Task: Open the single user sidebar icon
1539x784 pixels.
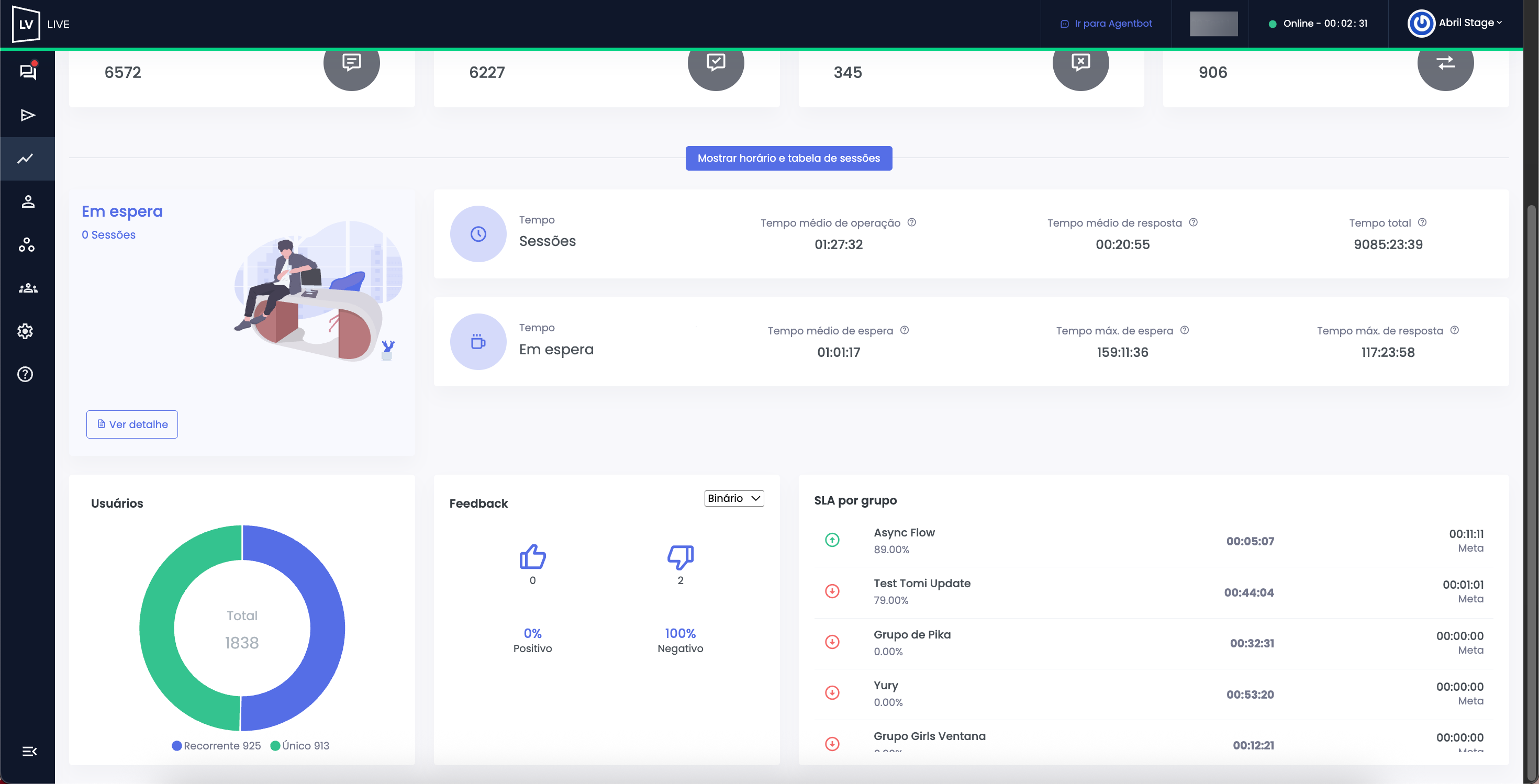Action: point(27,202)
